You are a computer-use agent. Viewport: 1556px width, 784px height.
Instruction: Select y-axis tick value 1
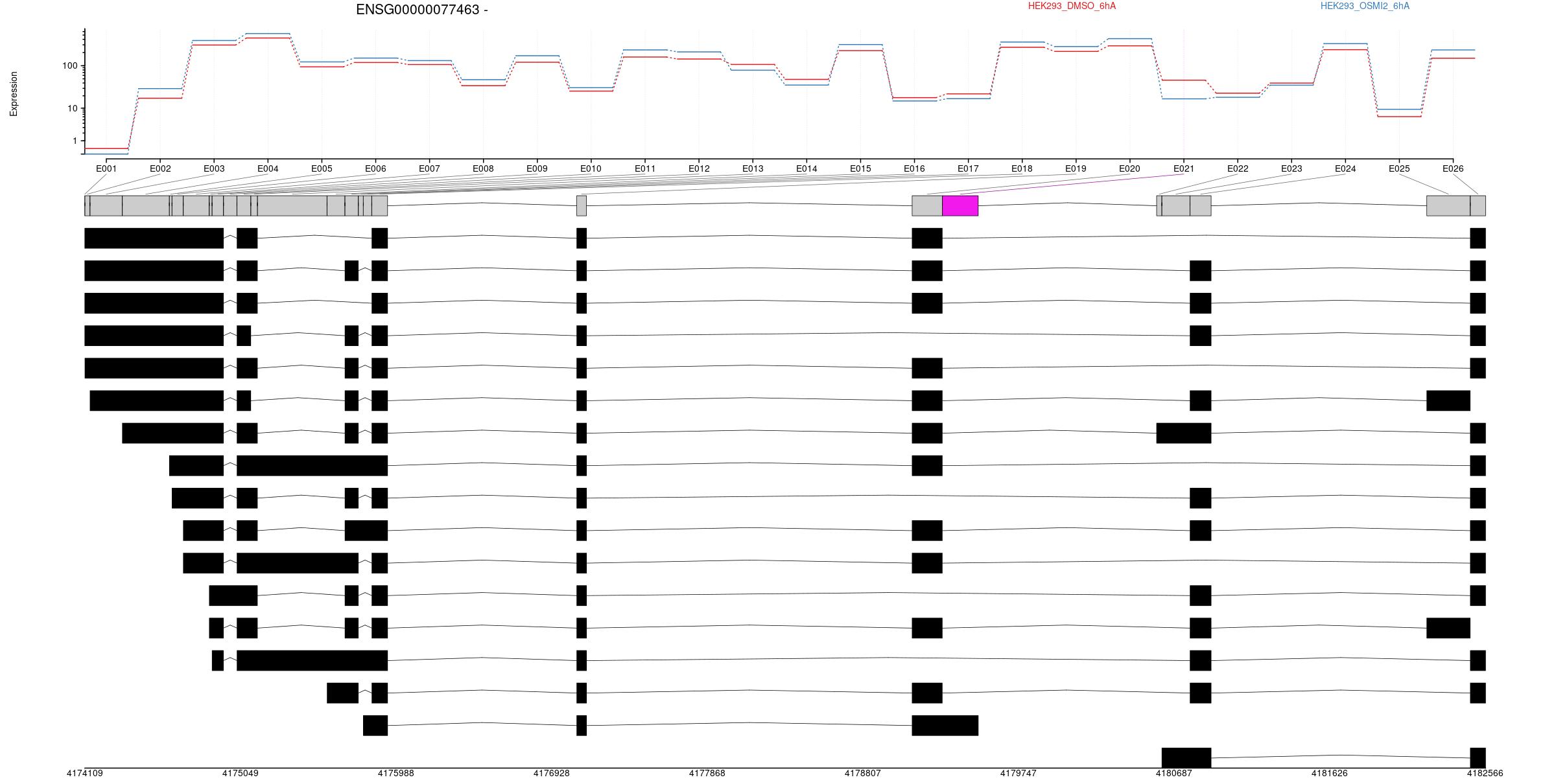click(x=75, y=141)
